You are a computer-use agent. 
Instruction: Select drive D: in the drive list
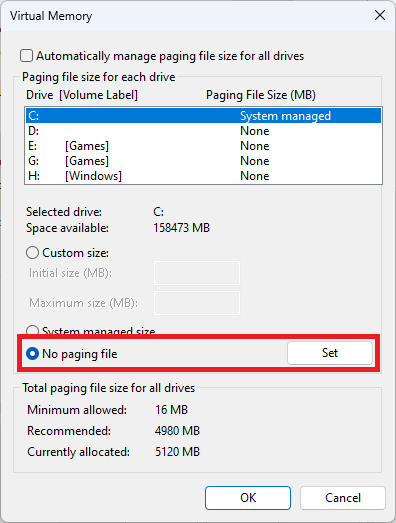click(x=203, y=131)
